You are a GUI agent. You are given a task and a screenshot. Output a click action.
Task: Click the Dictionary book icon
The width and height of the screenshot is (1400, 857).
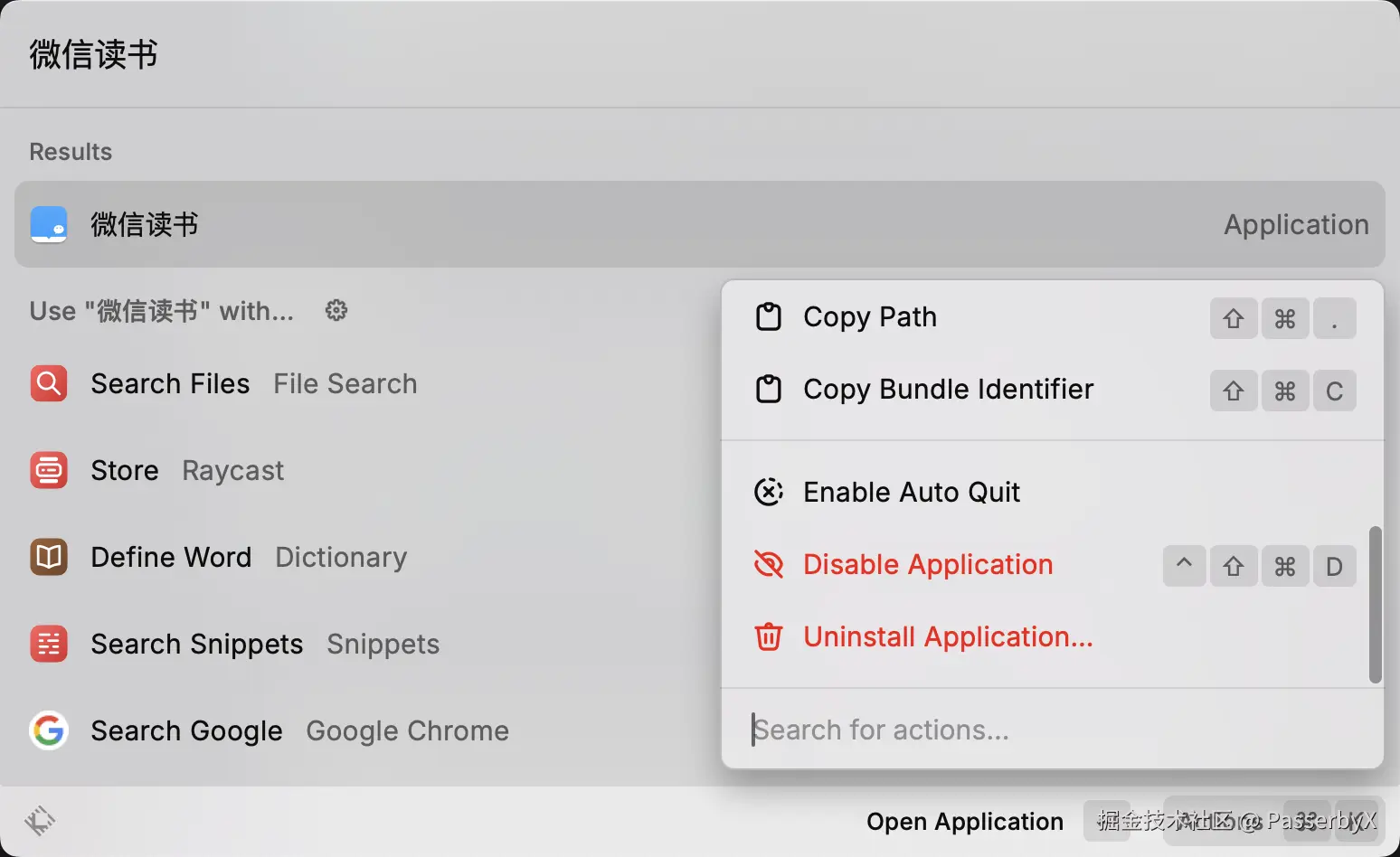49,557
